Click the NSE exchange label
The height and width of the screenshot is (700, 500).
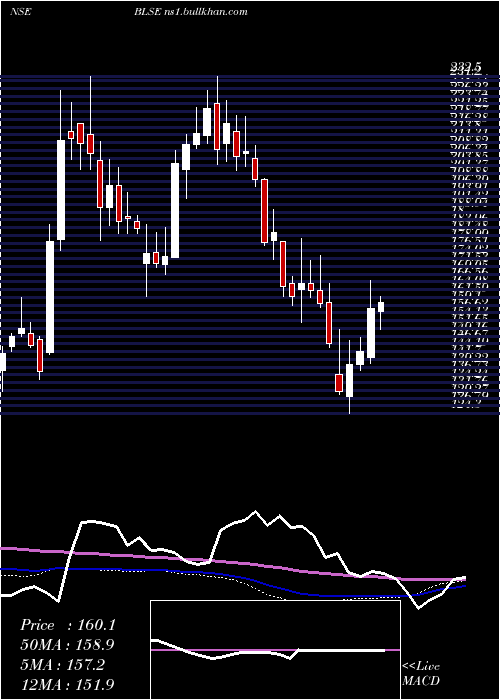pos(20,11)
